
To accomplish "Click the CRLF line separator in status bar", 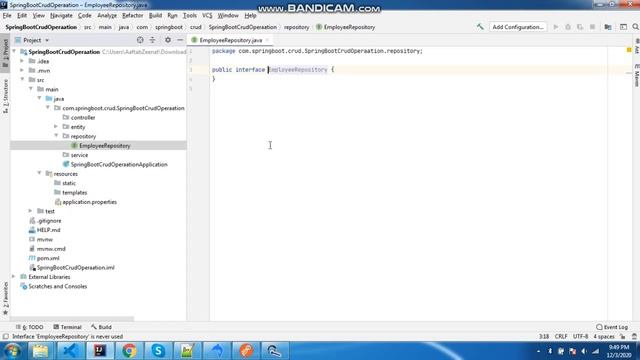I will click(x=561, y=337).
